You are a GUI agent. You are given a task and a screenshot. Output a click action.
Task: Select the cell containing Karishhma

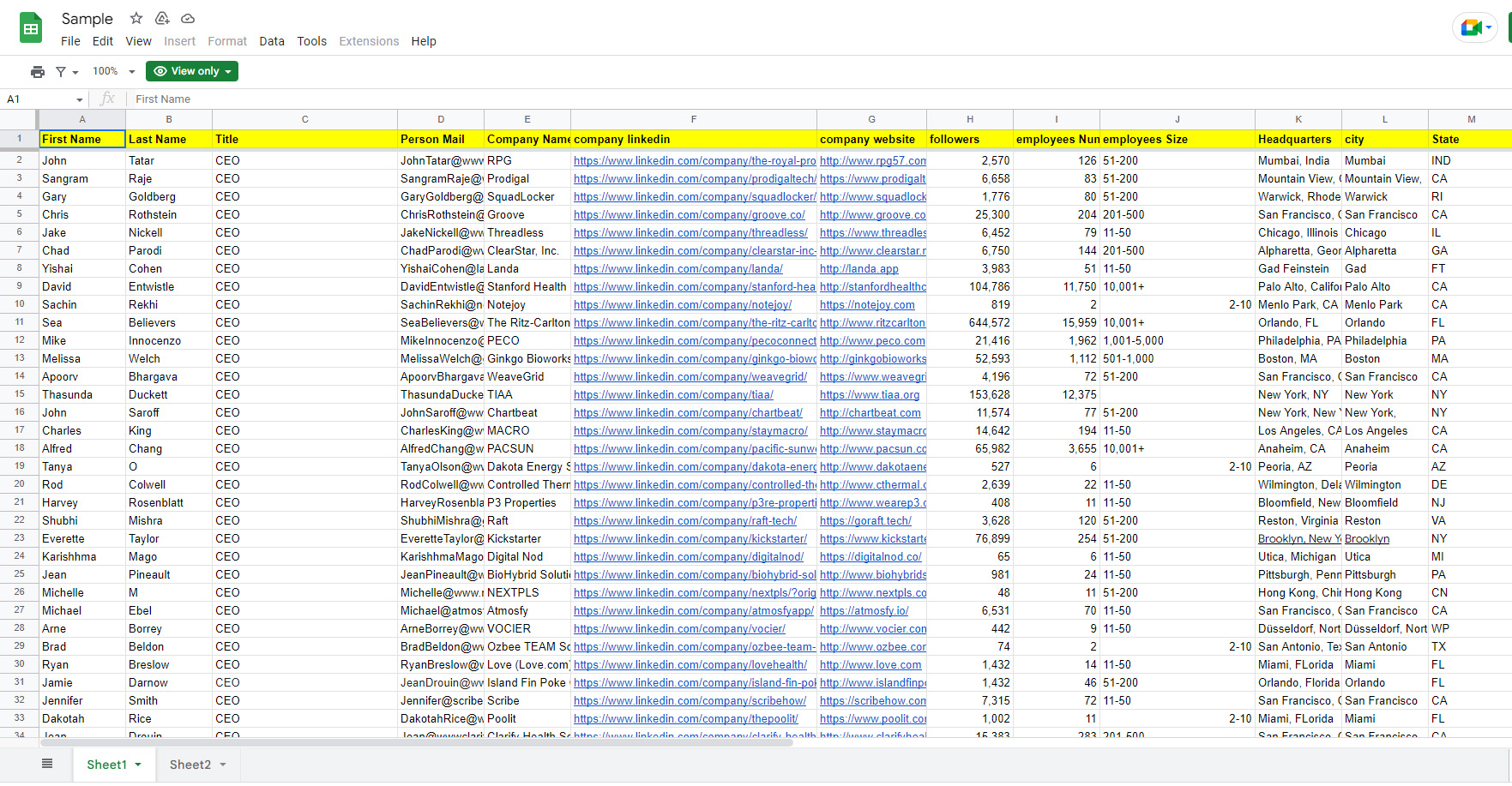[82, 556]
